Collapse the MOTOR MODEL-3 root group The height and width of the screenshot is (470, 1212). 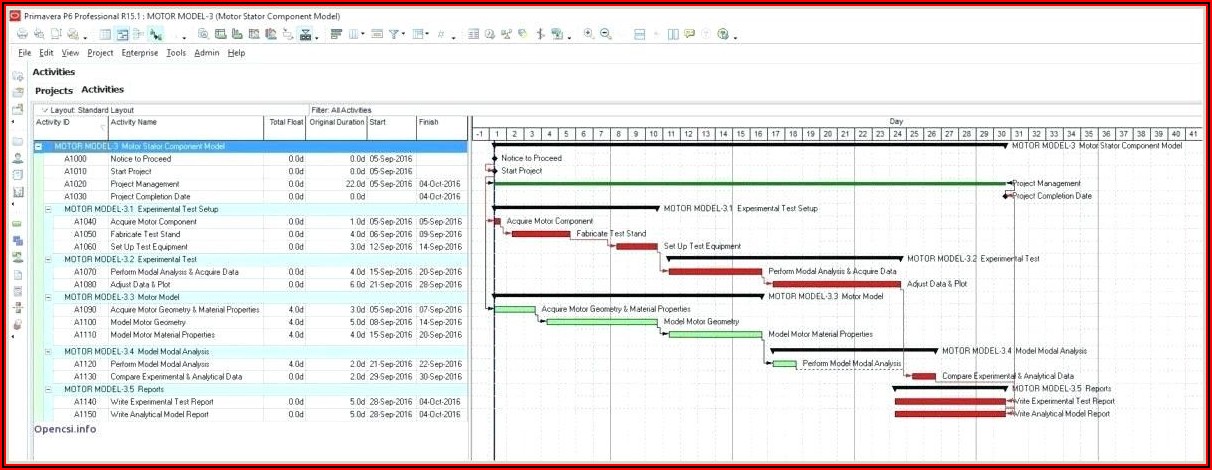point(39,146)
